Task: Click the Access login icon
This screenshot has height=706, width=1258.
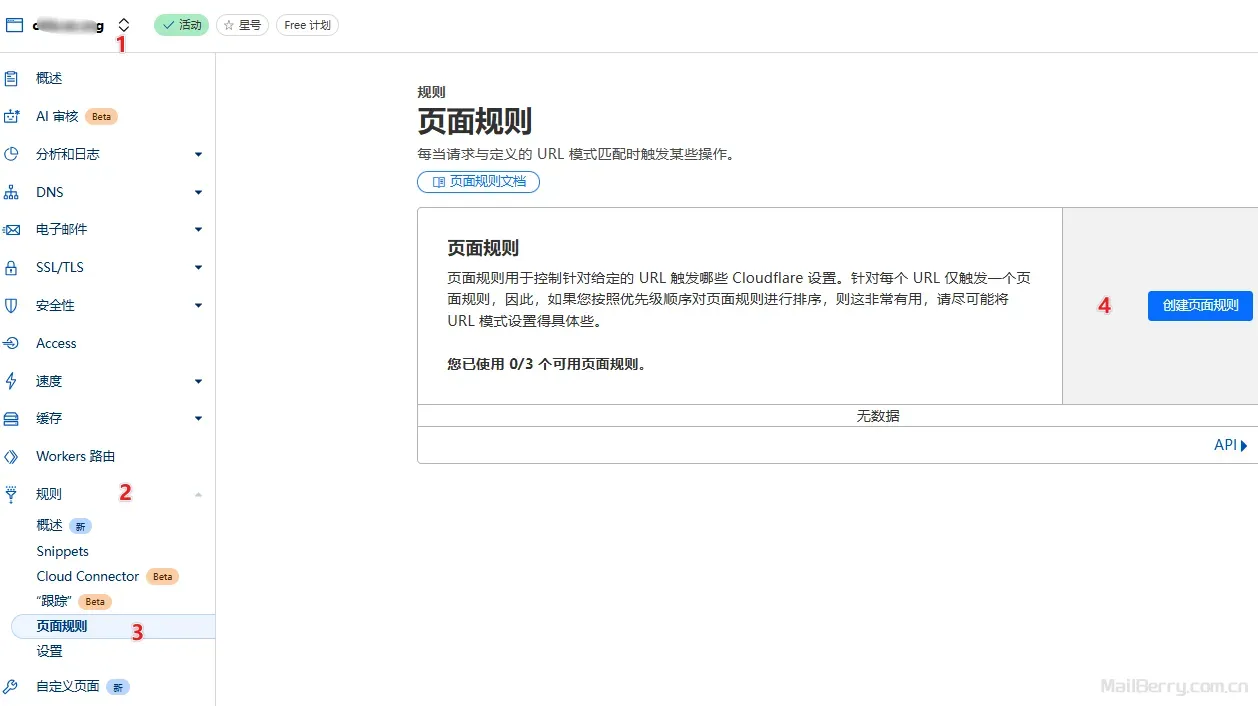Action: coord(12,343)
